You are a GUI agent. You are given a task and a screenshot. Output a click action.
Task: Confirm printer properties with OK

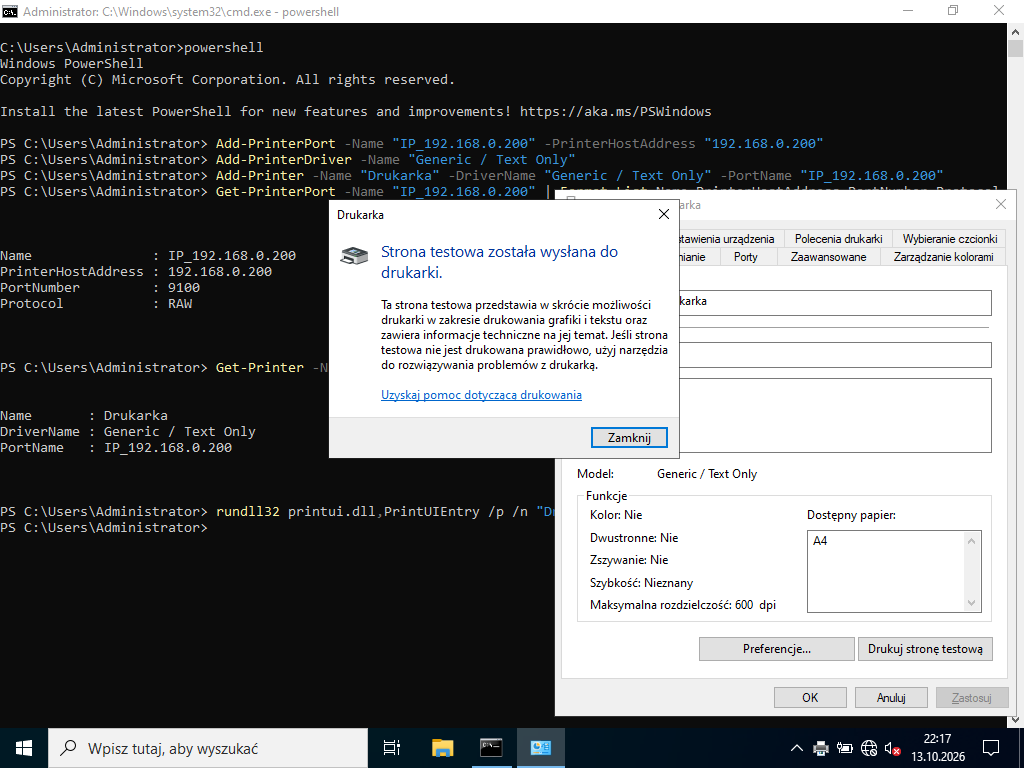810,697
